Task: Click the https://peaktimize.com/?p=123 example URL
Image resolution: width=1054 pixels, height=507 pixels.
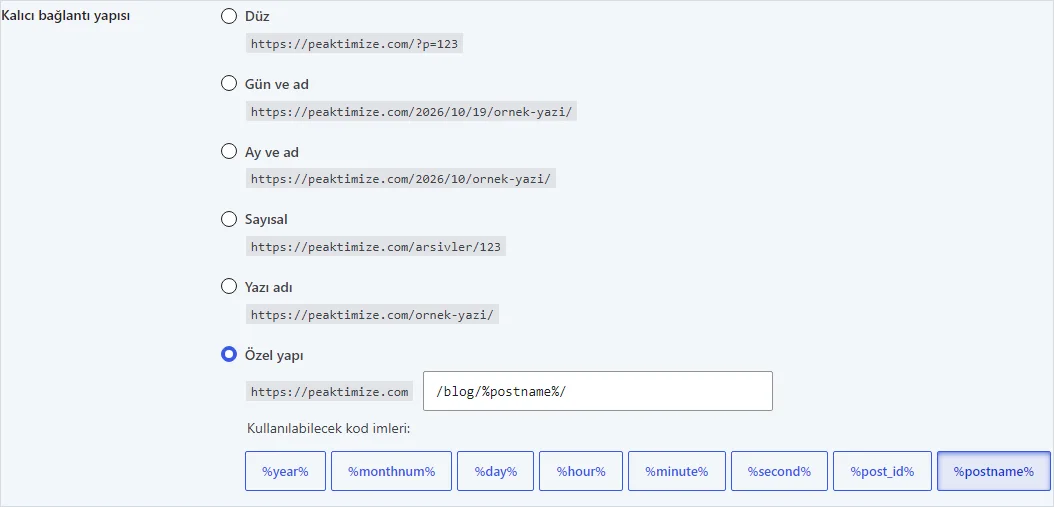Action: coord(354,44)
